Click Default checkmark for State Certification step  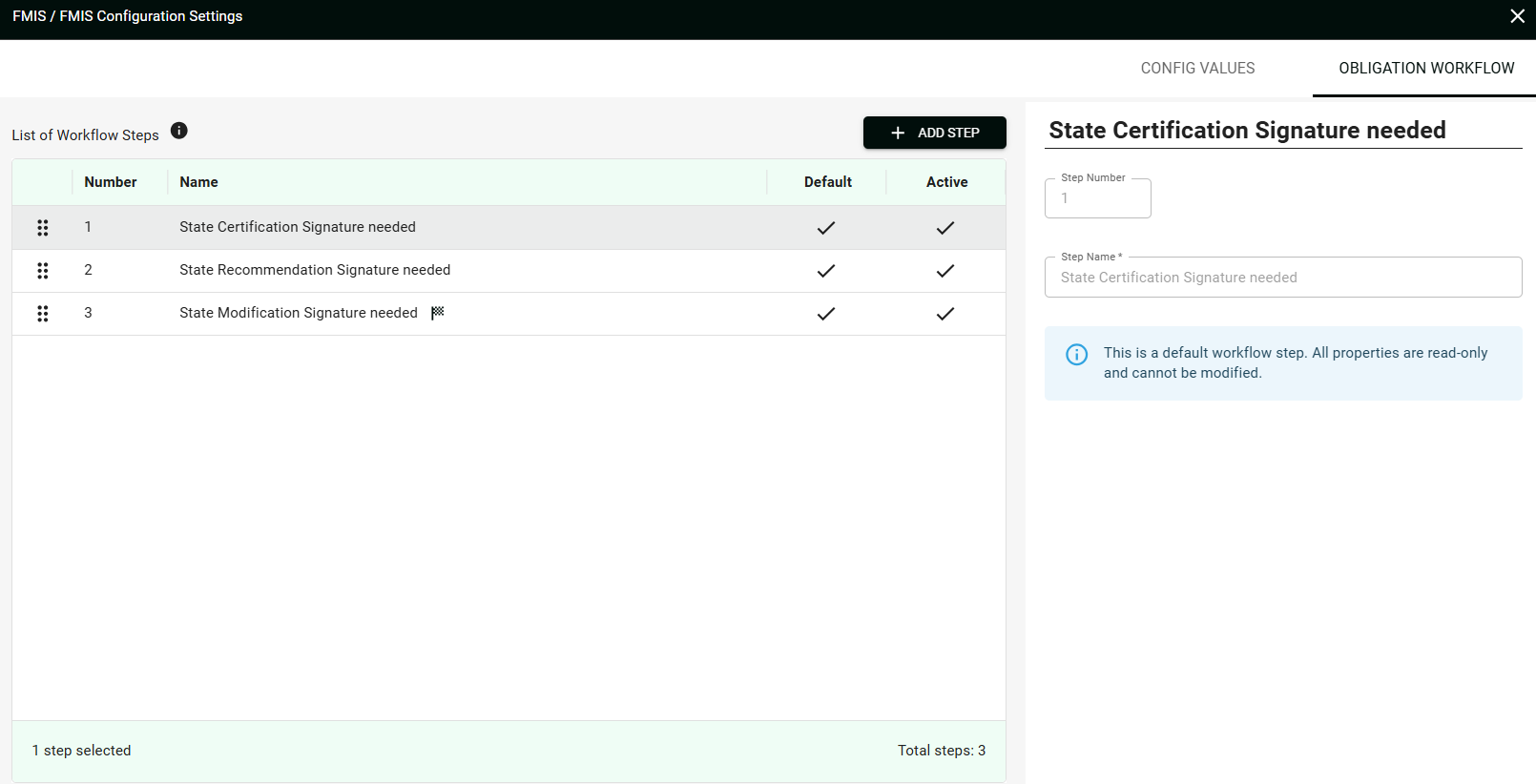coord(826,228)
